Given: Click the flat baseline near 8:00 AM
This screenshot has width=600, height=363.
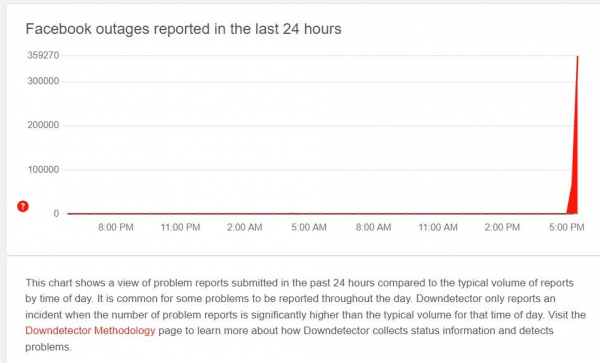Looking at the screenshot, I should (373, 213).
